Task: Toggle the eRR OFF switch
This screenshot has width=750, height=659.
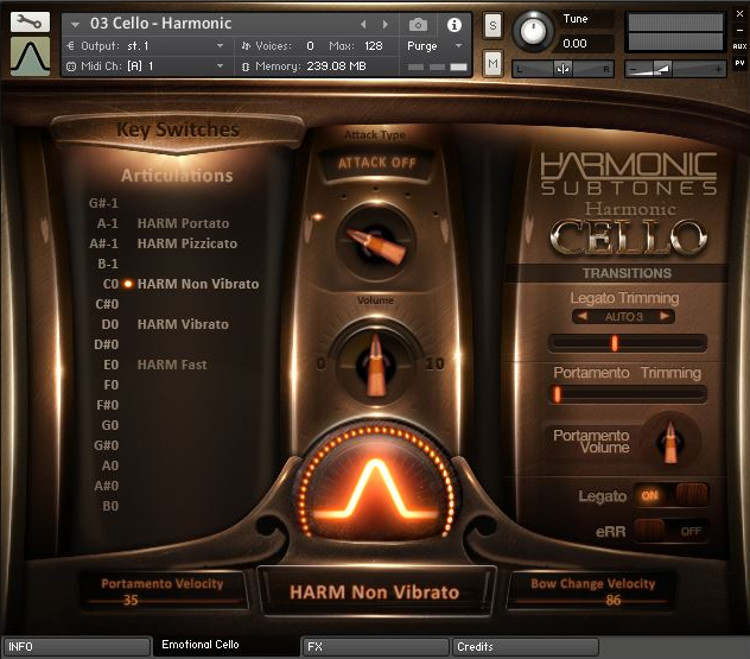Action: [x=671, y=531]
